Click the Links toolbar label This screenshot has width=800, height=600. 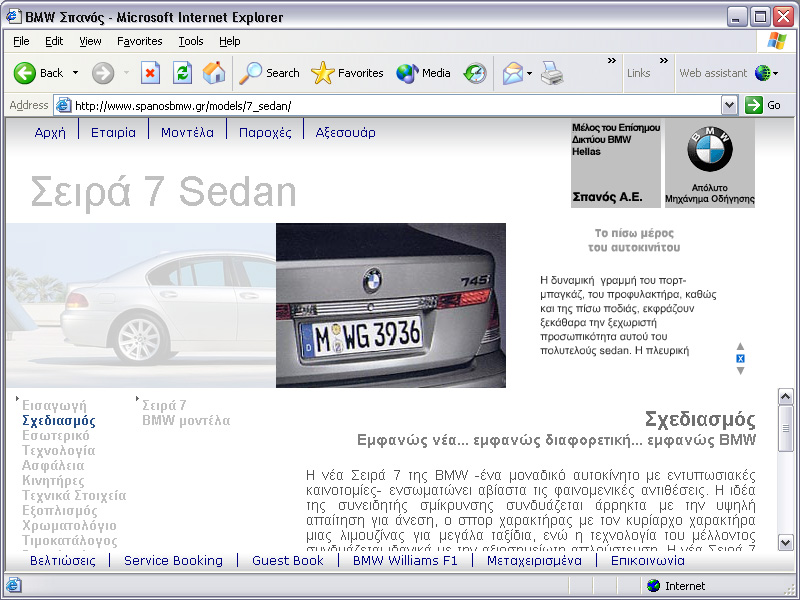pos(638,73)
